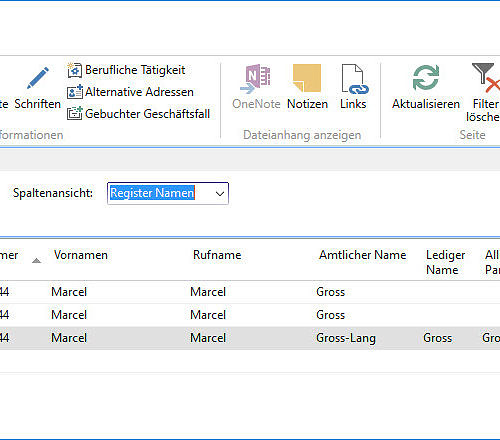Select Vornamen Marcel in Gross-Lang row

point(69,338)
